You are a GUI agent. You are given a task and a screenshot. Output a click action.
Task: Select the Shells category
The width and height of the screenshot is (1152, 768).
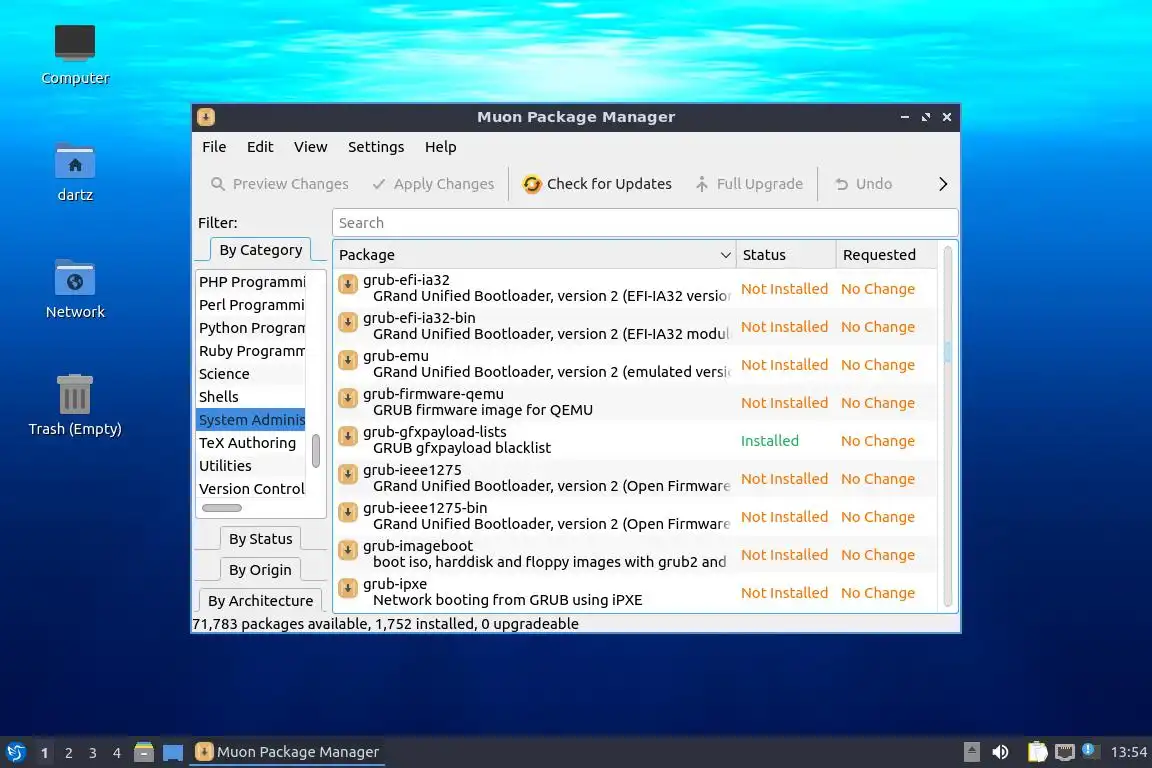pyautogui.click(x=251, y=397)
